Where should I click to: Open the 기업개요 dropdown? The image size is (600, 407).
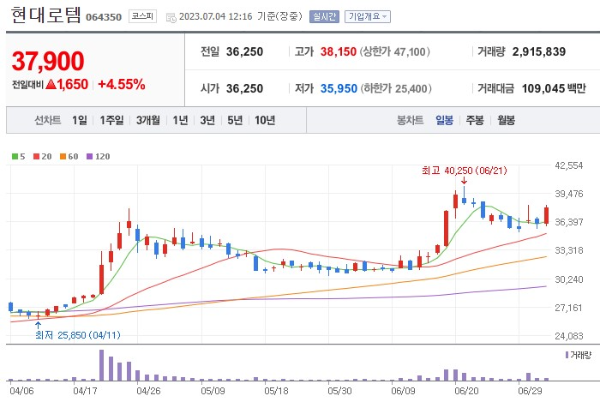367,16
